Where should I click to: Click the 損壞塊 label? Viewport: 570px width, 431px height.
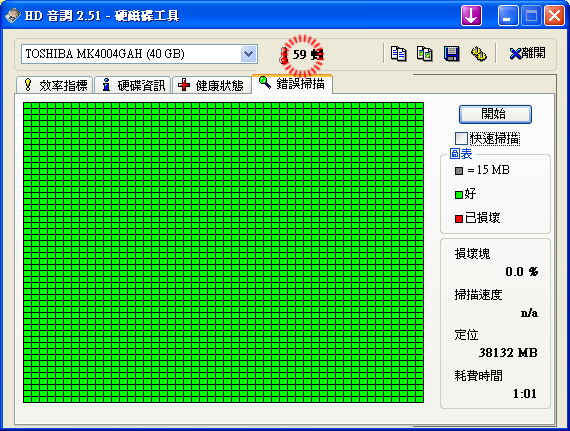click(472, 254)
